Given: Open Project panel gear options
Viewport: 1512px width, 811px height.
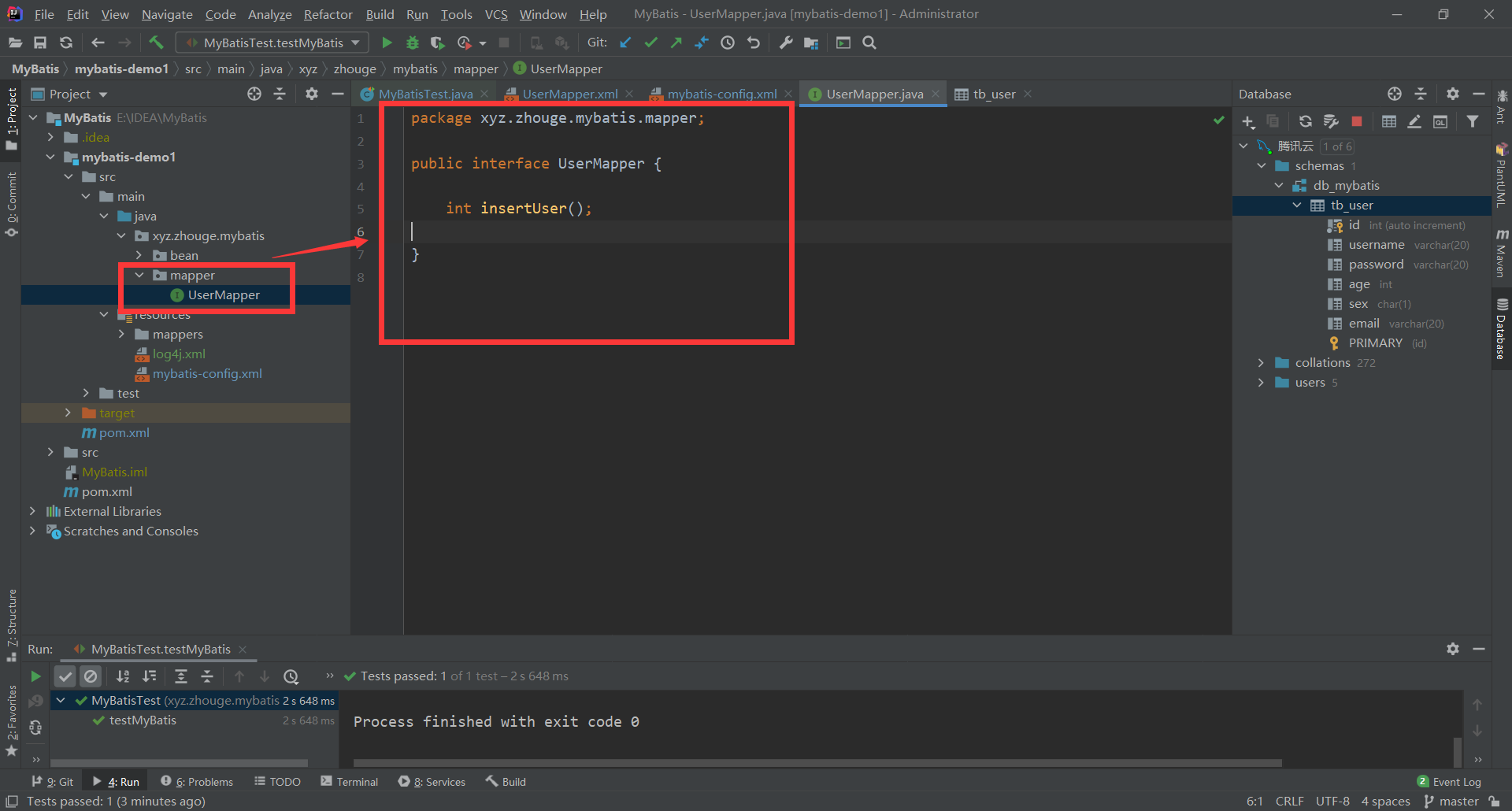Looking at the screenshot, I should [312, 94].
